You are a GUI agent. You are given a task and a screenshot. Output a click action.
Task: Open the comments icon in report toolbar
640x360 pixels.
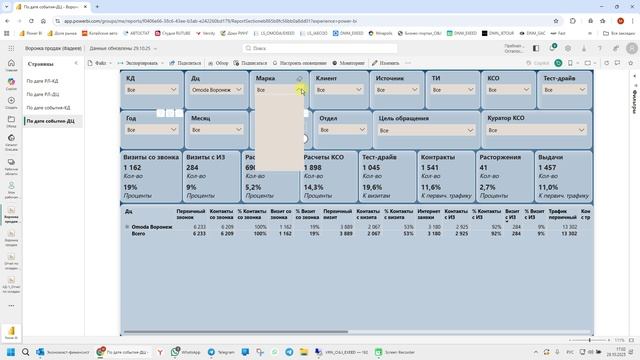pos(617,63)
